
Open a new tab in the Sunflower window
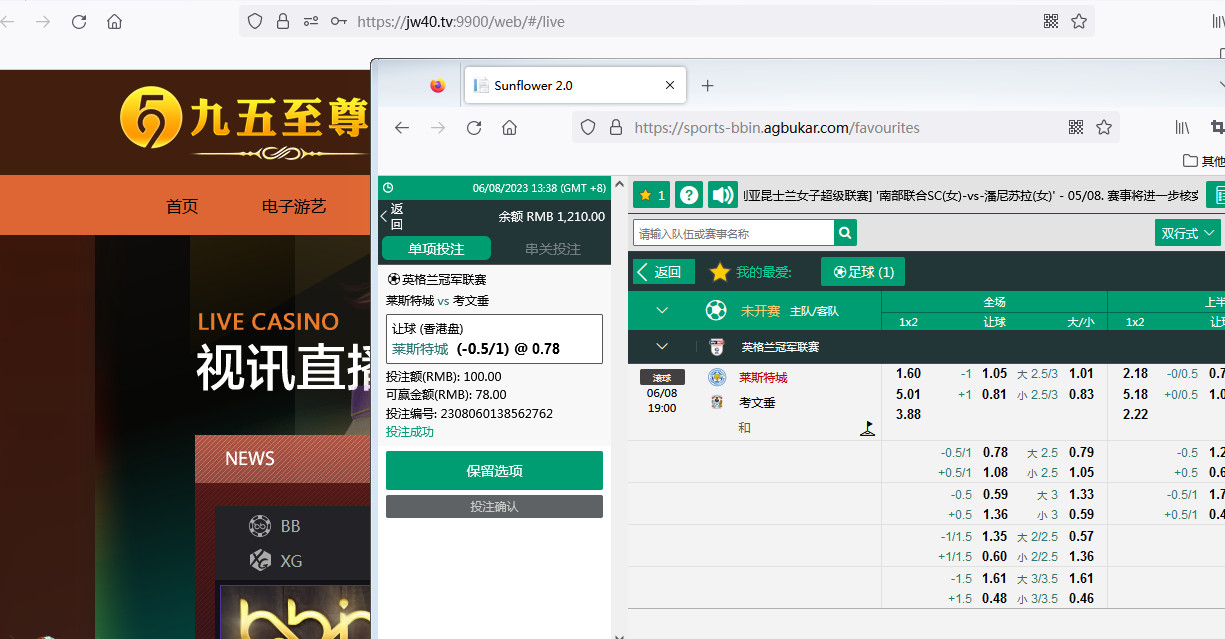(707, 86)
